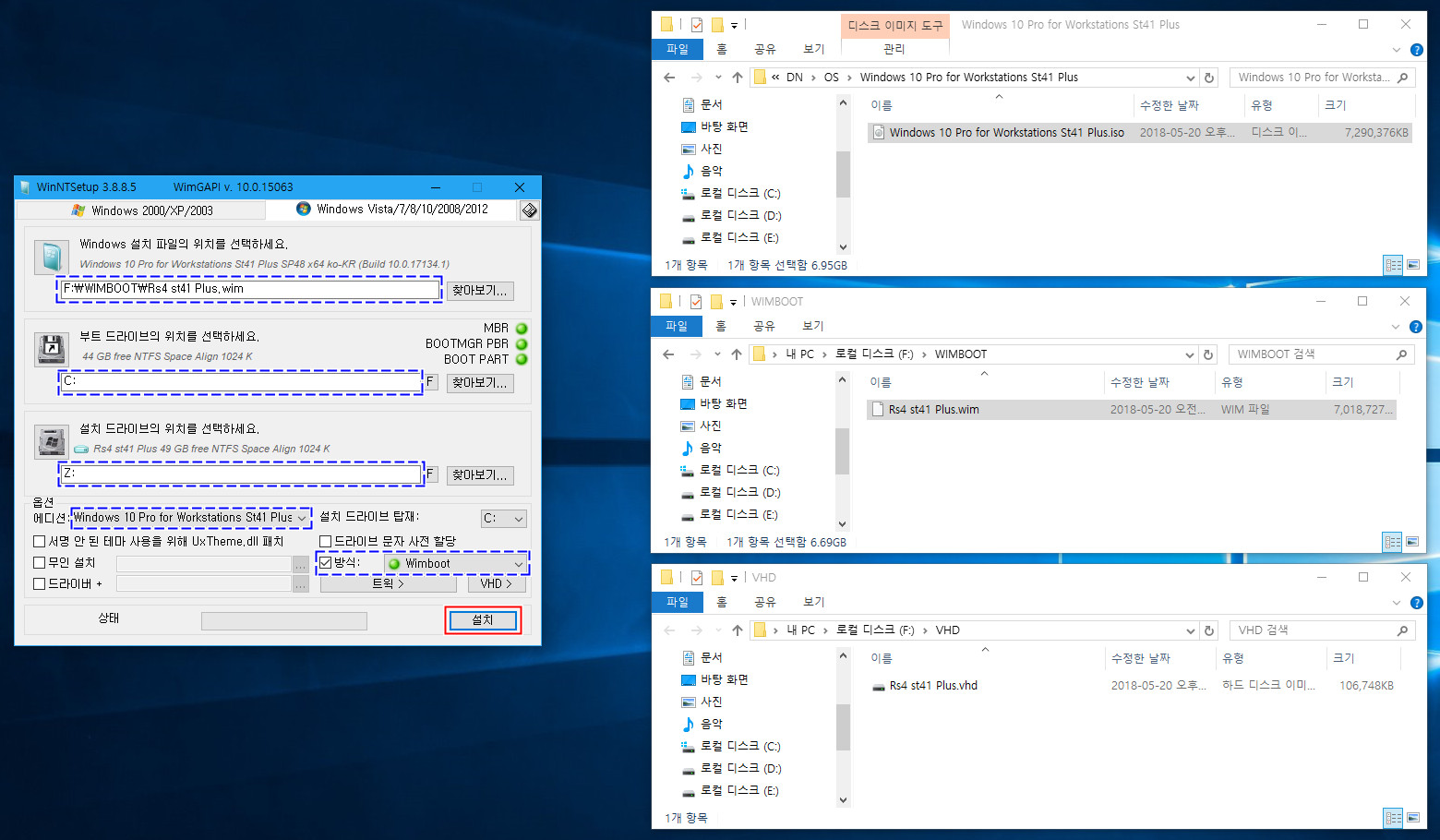Screen dimensions: 1440x840
Task: Select Windows 10 Pro for Workstations St41 Plus.iso file
Action: tap(1140, 133)
